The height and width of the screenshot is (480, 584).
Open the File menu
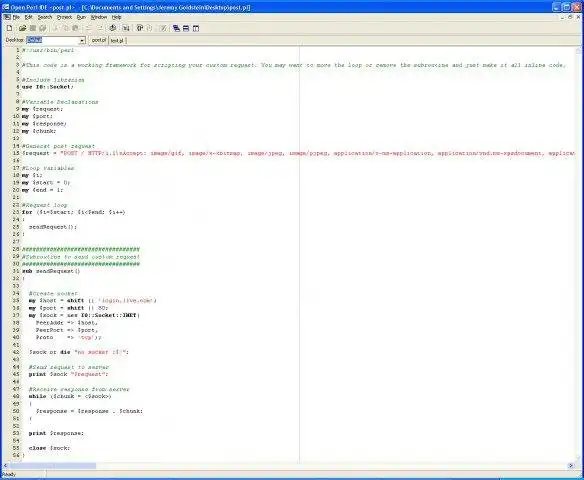[16, 17]
